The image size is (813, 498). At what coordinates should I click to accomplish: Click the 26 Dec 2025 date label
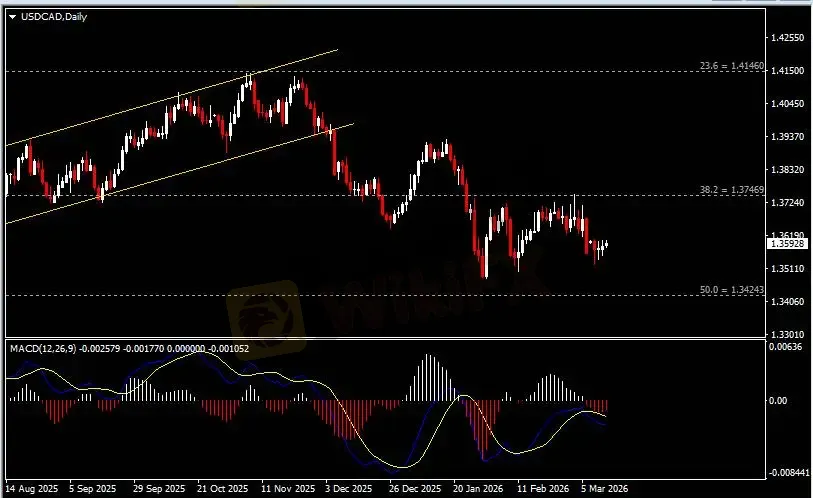click(x=412, y=489)
